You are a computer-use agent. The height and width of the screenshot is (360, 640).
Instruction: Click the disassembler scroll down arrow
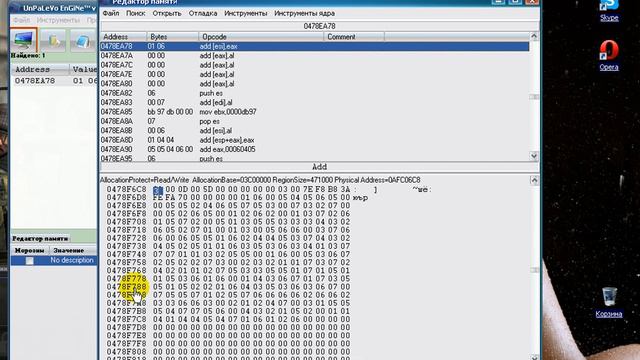534,156
